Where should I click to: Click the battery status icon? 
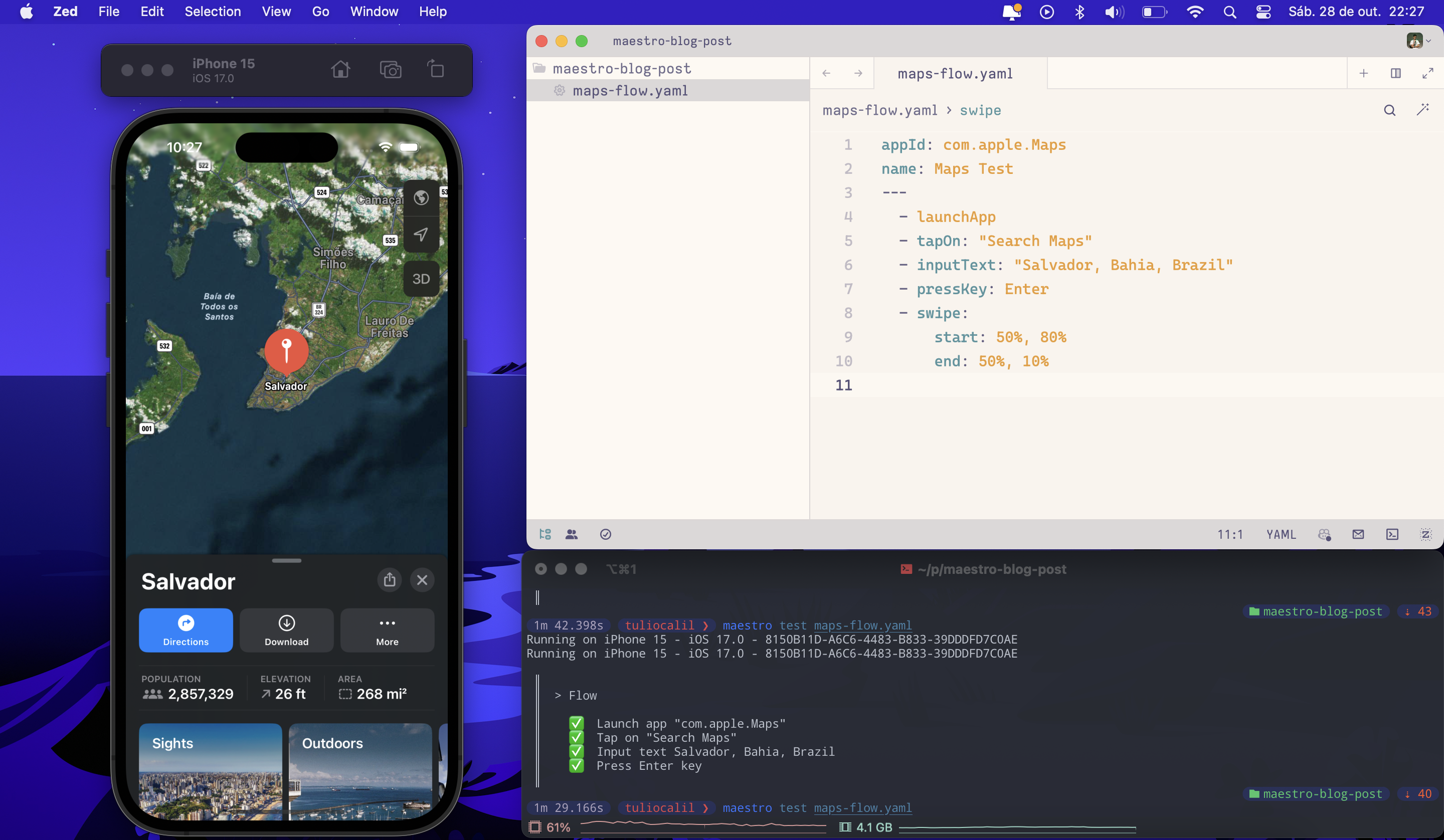[1155, 12]
